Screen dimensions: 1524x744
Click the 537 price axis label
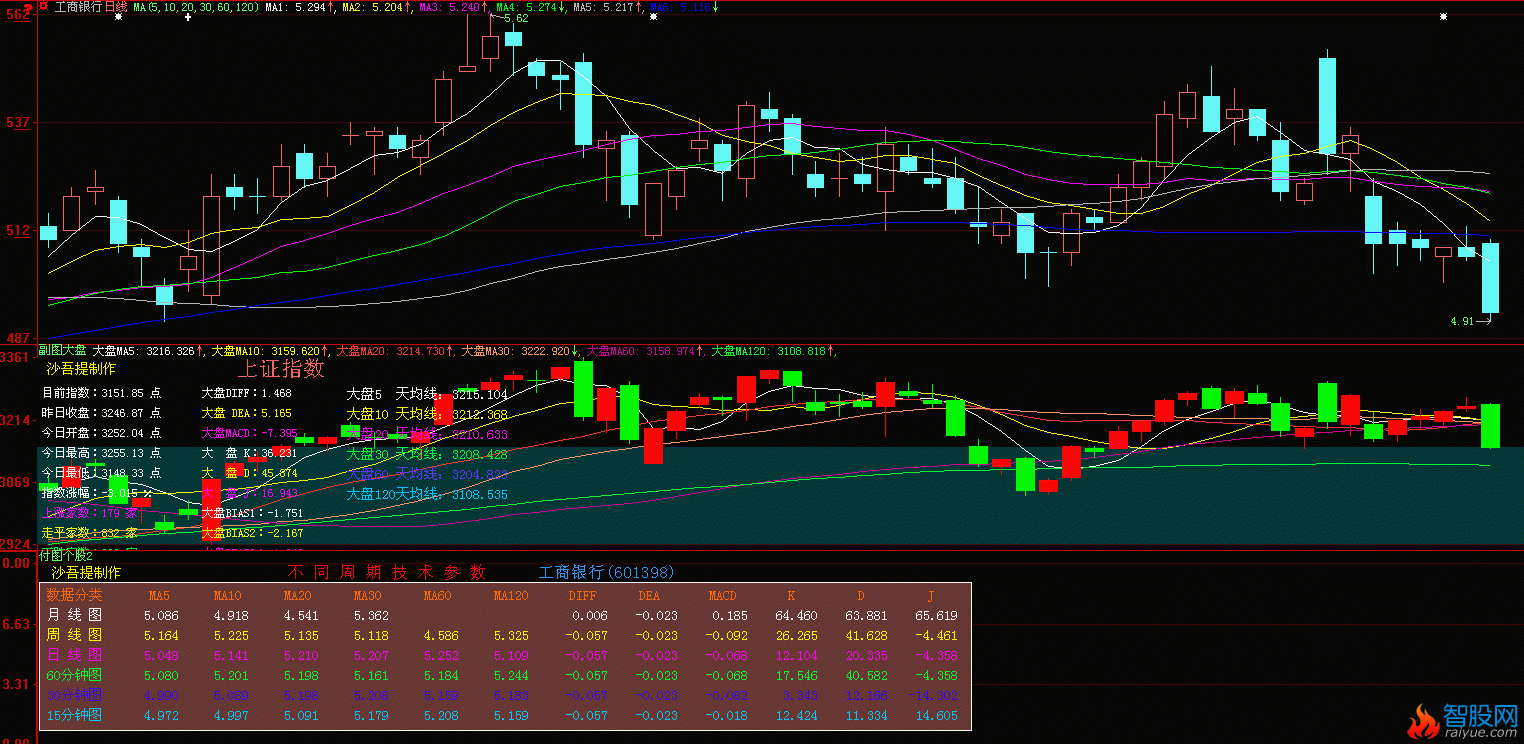pos(18,123)
